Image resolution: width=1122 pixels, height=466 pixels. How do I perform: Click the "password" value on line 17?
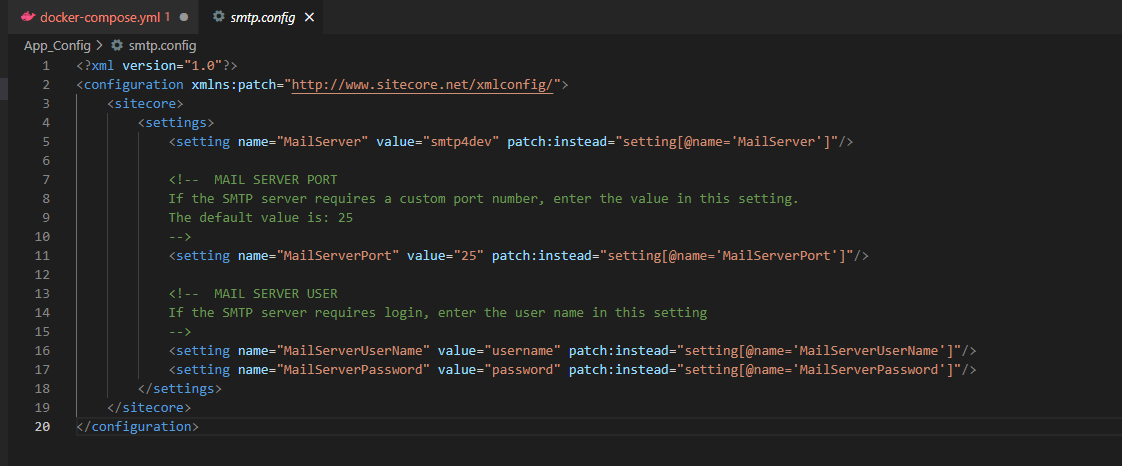524,369
